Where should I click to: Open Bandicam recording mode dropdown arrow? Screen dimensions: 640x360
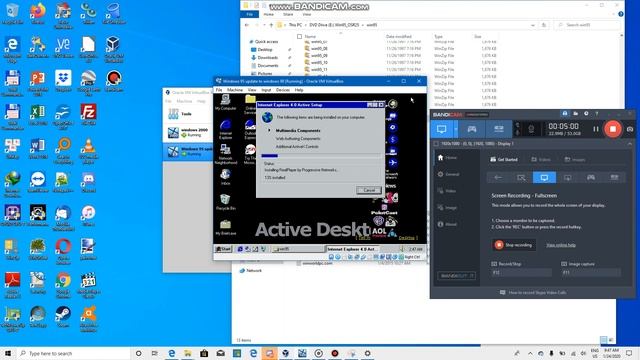455,129
